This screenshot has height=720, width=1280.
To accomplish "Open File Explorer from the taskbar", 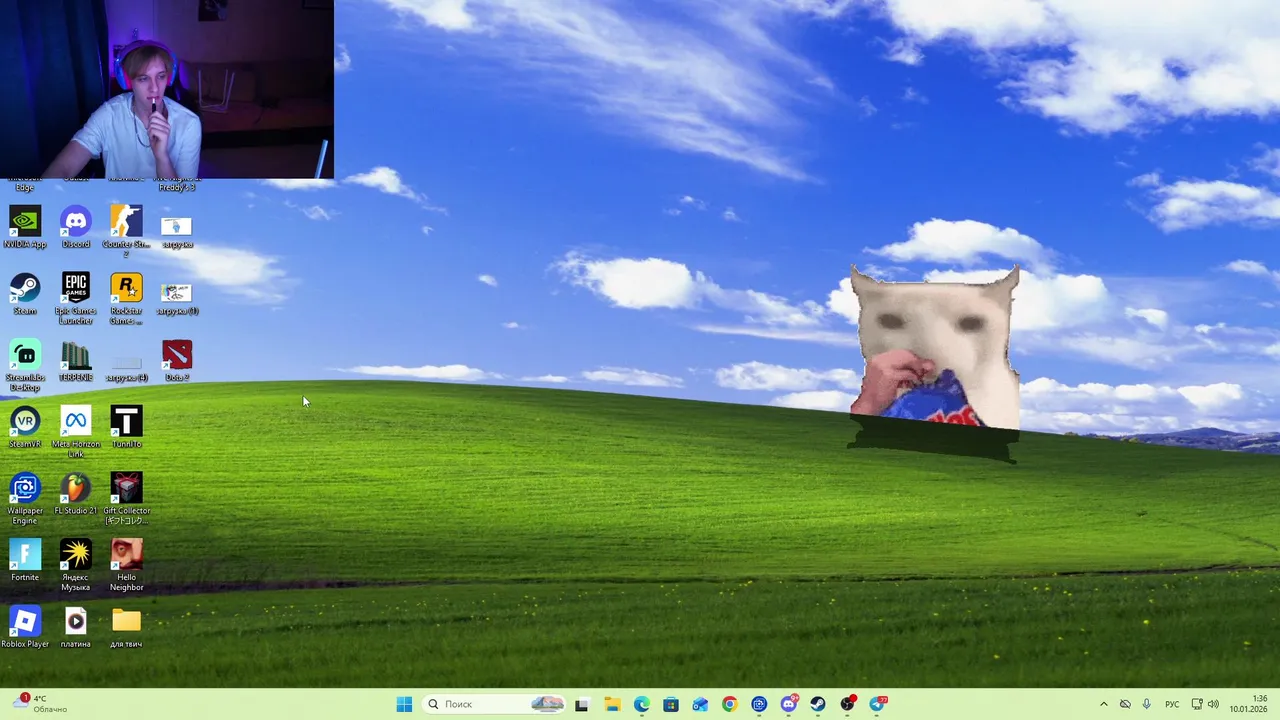I will pyautogui.click(x=611, y=704).
